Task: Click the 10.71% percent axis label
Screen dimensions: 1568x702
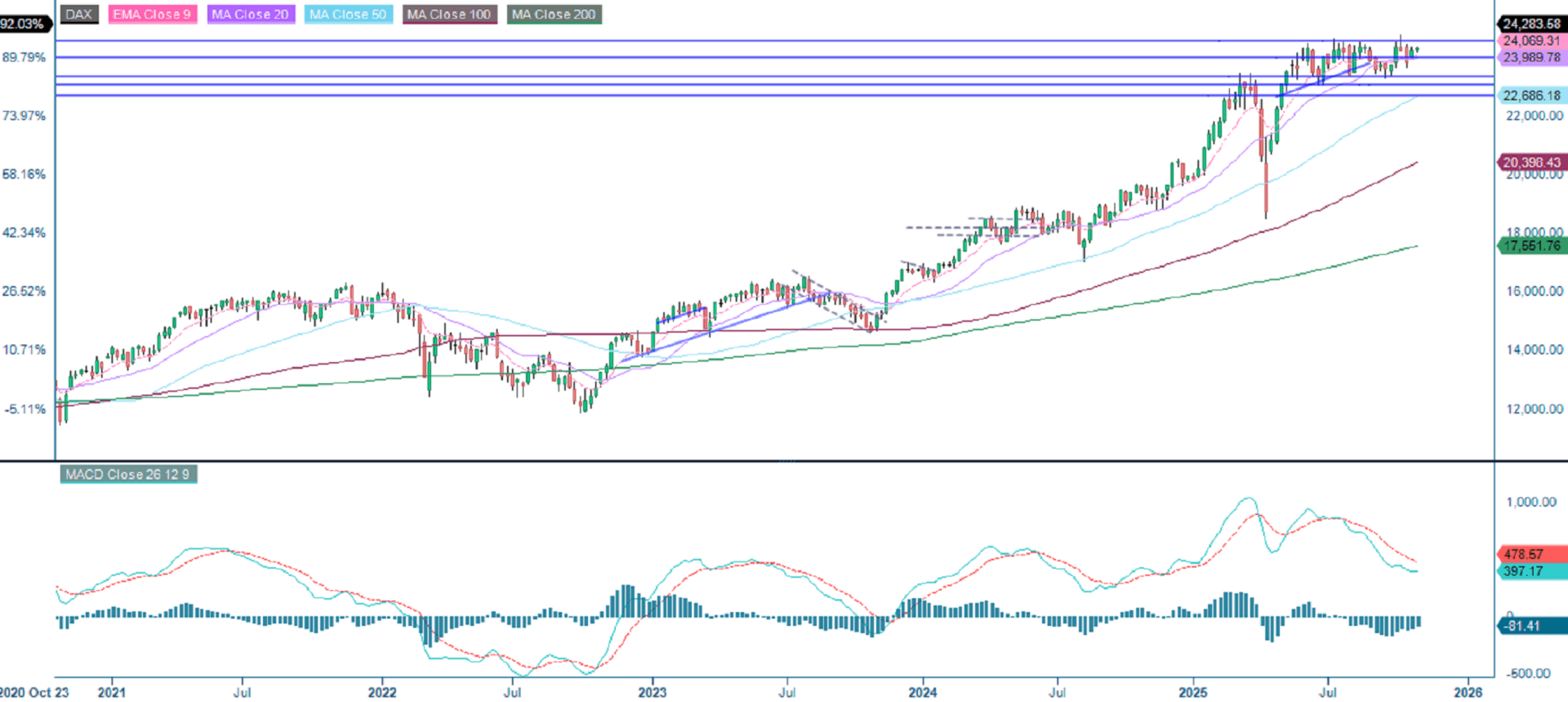Action: coord(24,349)
